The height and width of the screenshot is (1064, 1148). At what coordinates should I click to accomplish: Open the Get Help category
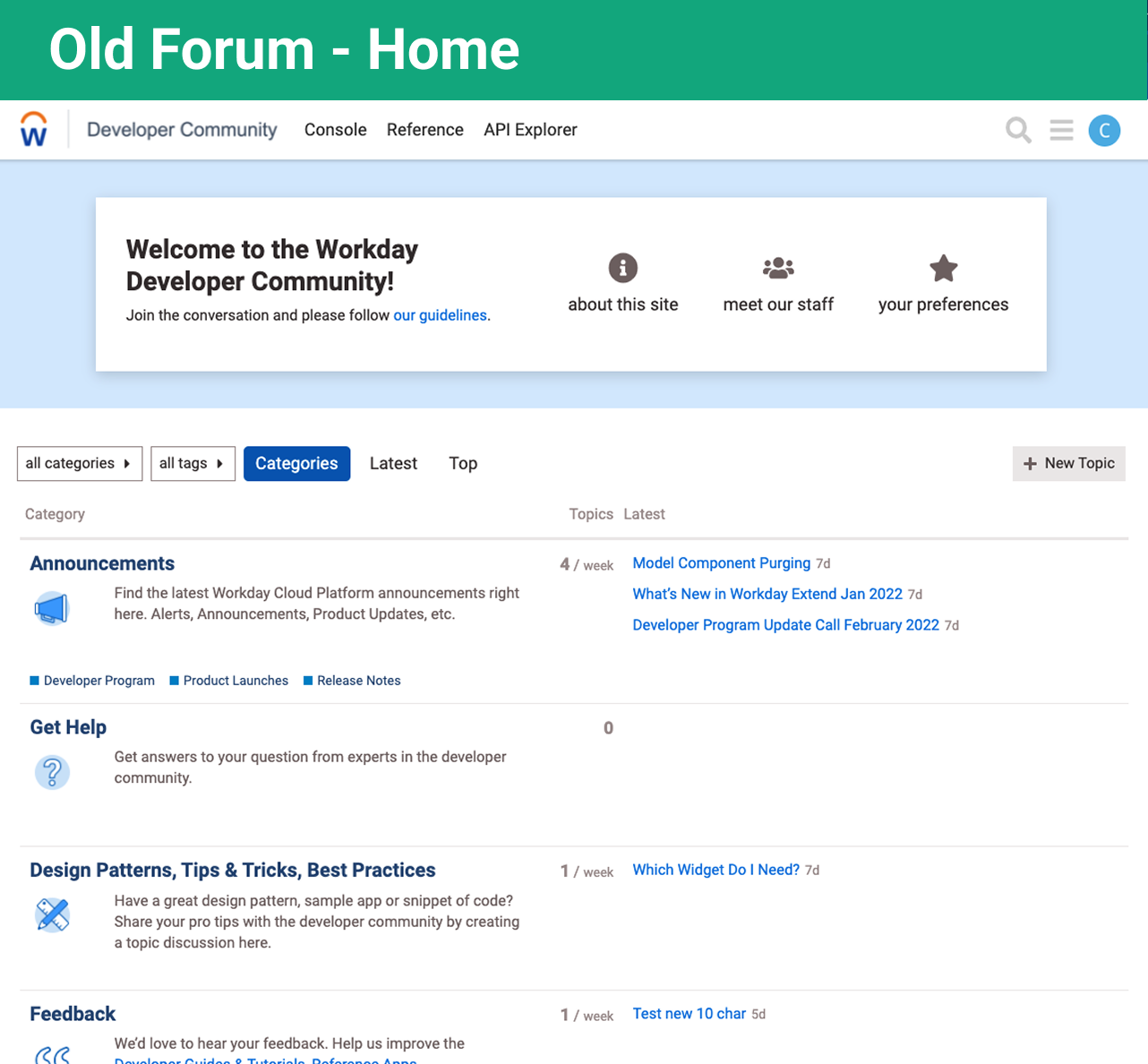coord(68,727)
